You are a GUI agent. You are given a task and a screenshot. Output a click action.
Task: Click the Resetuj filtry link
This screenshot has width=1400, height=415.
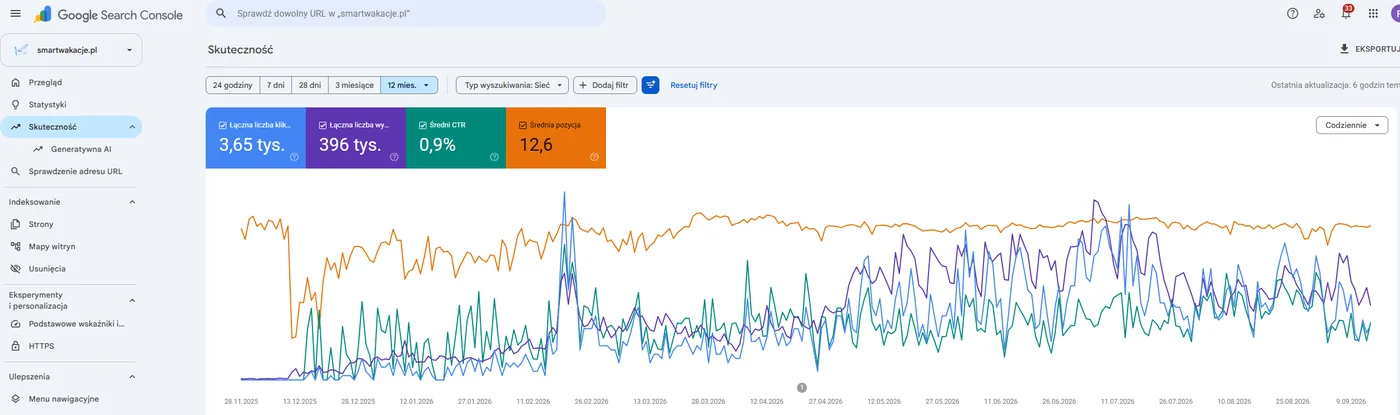click(x=693, y=85)
